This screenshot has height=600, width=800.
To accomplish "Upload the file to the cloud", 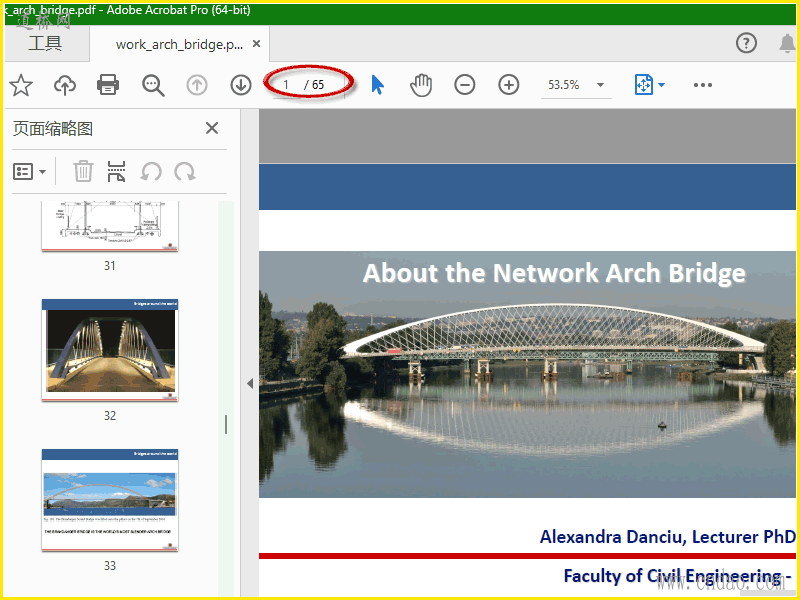I will pos(65,85).
